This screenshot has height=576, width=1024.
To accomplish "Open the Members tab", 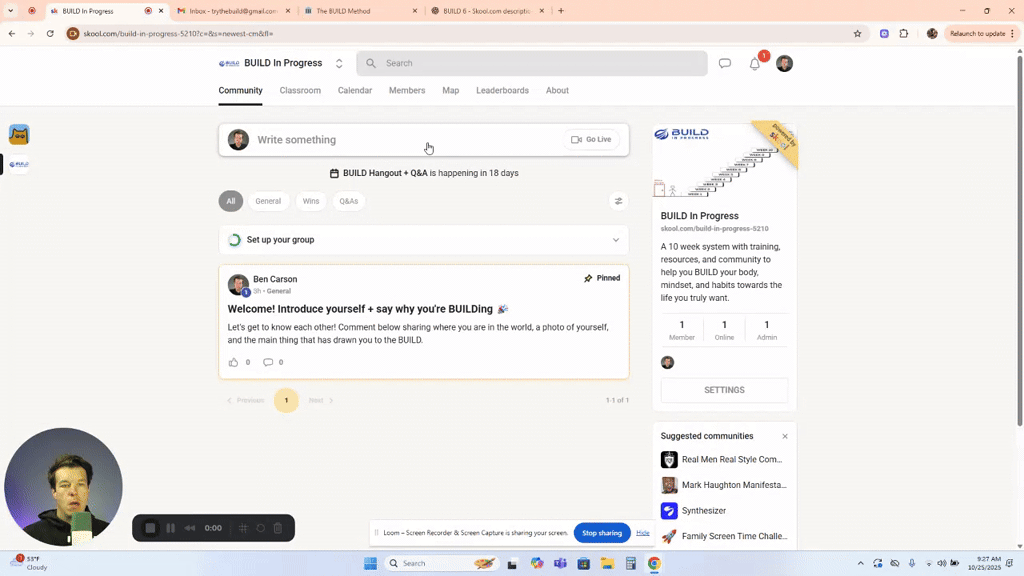I will pyautogui.click(x=406, y=90).
